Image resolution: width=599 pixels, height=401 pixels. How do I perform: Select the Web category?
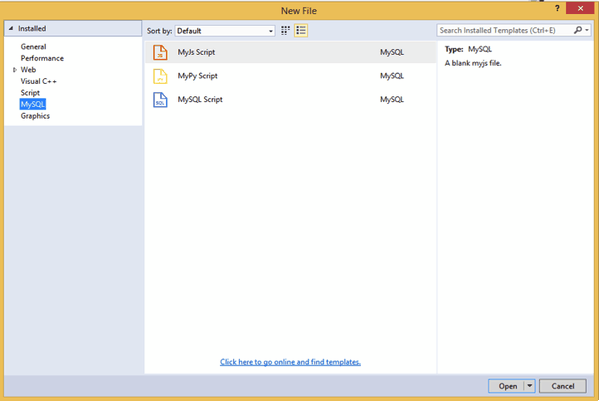(x=28, y=70)
